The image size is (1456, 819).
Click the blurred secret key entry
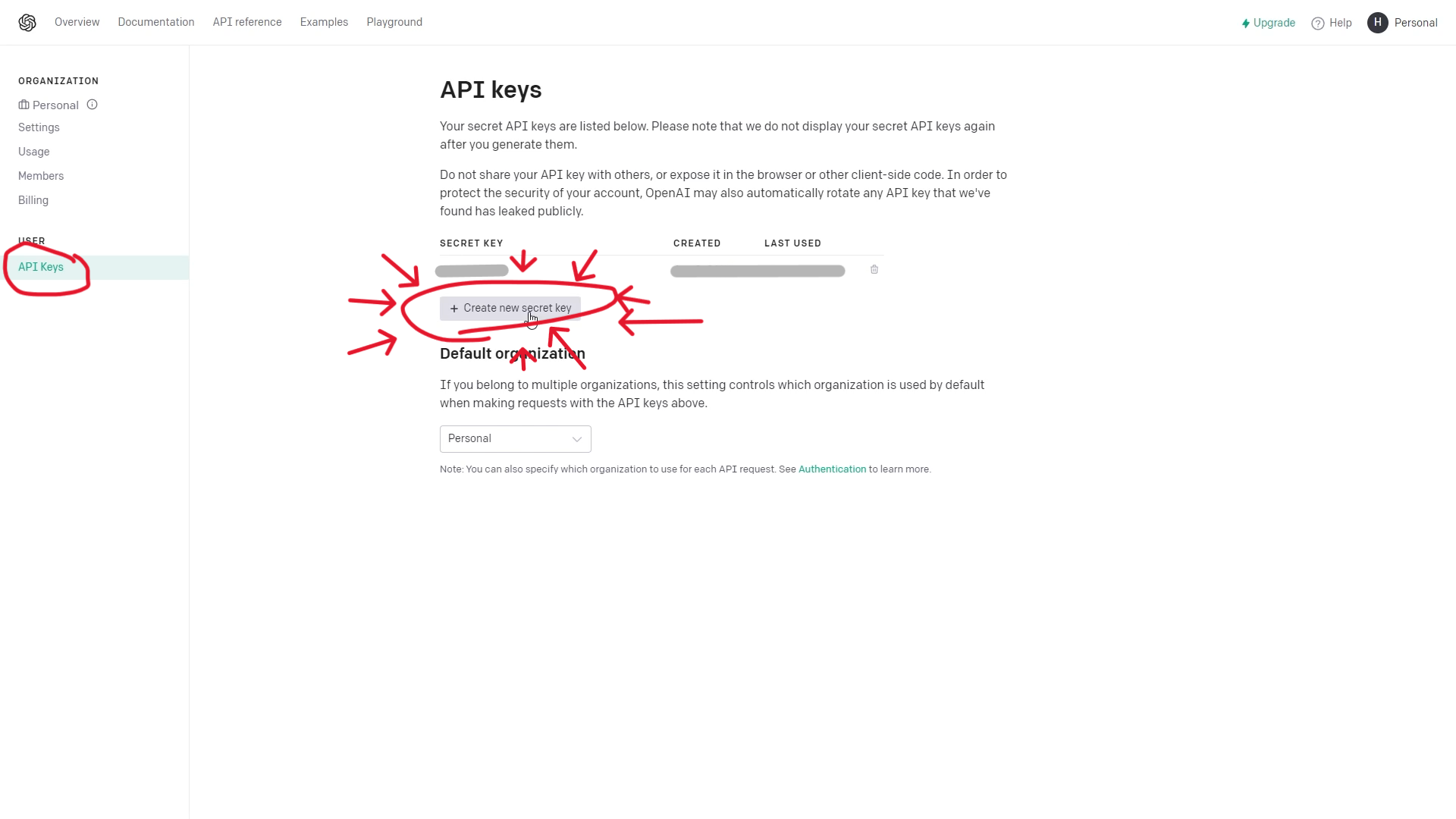click(x=472, y=271)
